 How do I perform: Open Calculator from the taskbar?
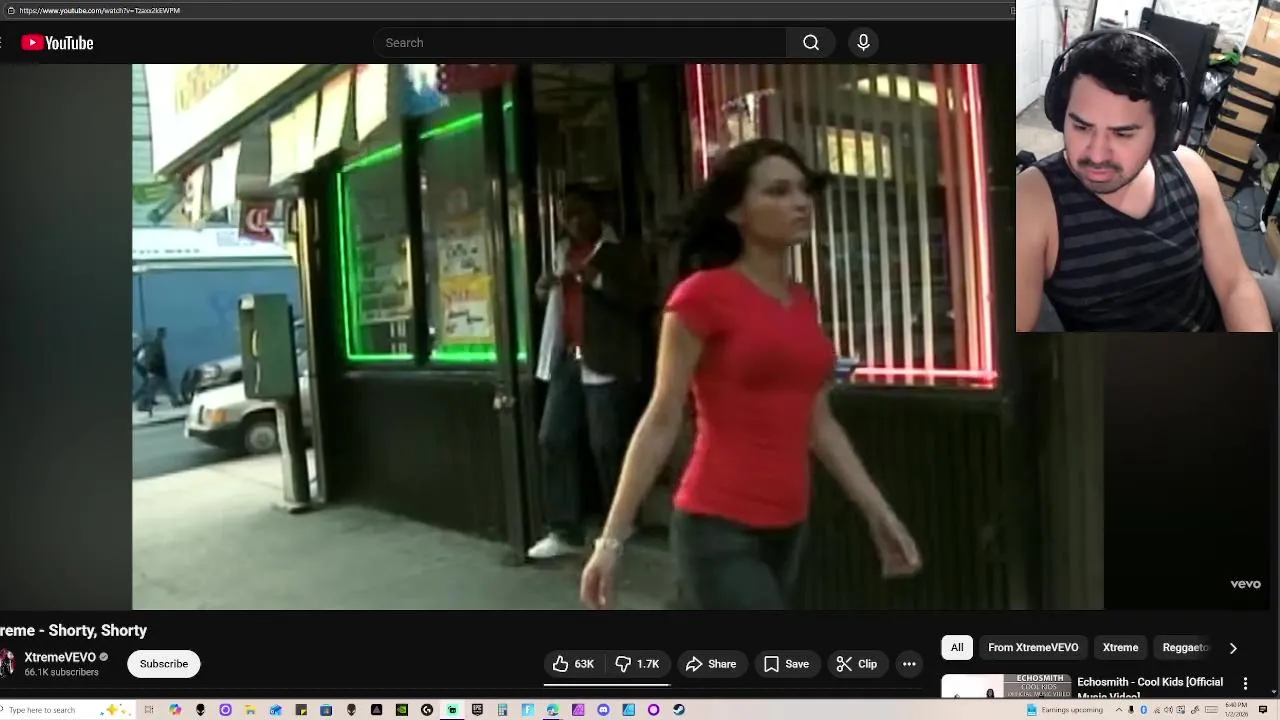(x=503, y=710)
